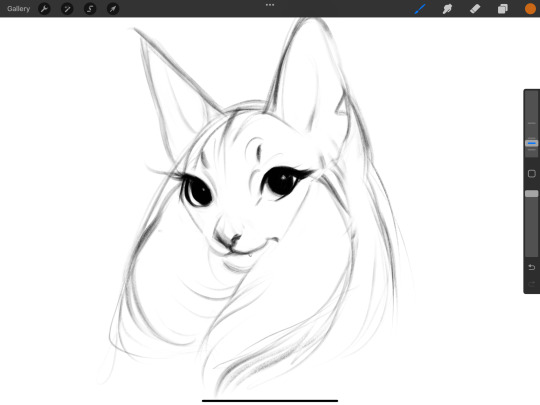Open the Adjustments magic wand menu
This screenshot has height=405, width=540.
point(67,9)
